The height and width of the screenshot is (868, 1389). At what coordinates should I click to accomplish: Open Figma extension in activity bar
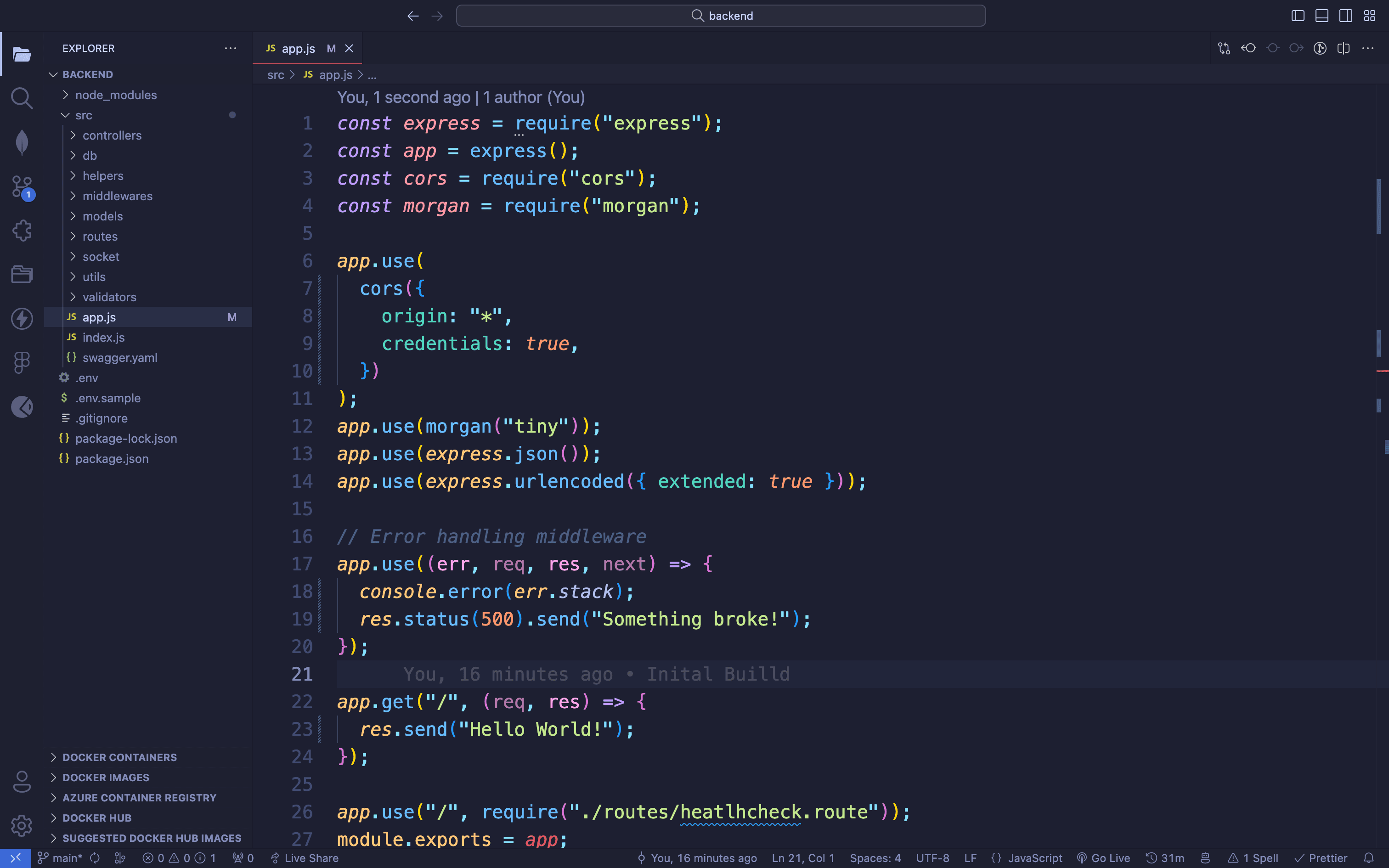coord(22,363)
